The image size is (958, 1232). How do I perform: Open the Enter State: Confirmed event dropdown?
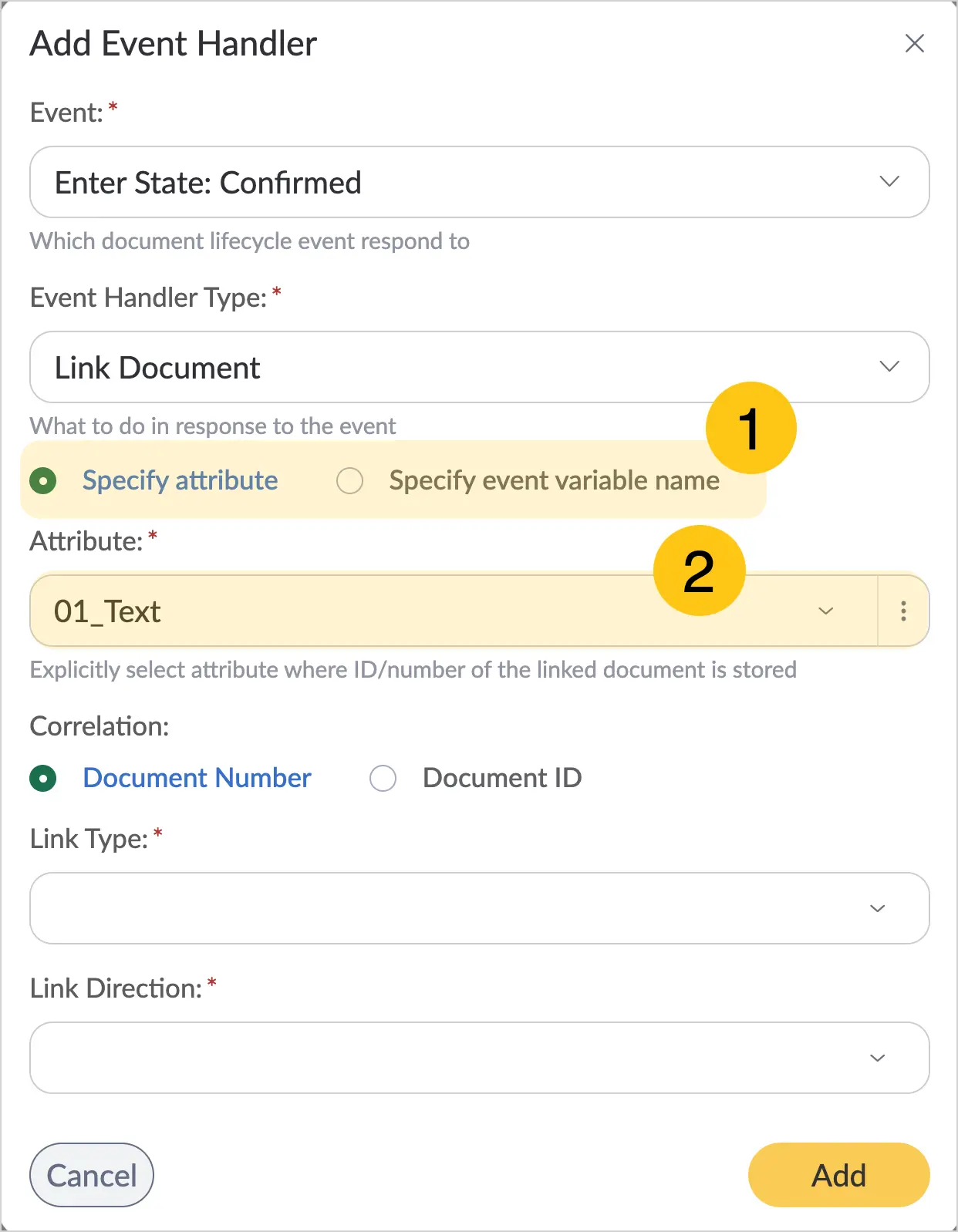pyautogui.click(x=479, y=182)
